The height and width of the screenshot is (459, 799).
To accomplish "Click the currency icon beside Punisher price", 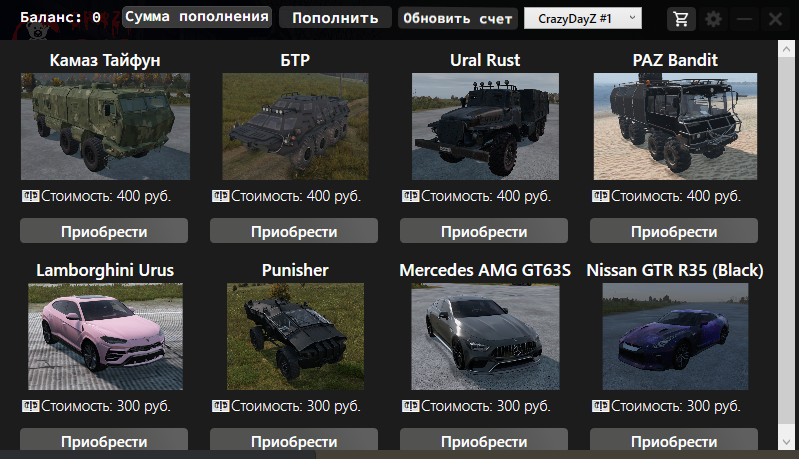I will tap(221, 406).
